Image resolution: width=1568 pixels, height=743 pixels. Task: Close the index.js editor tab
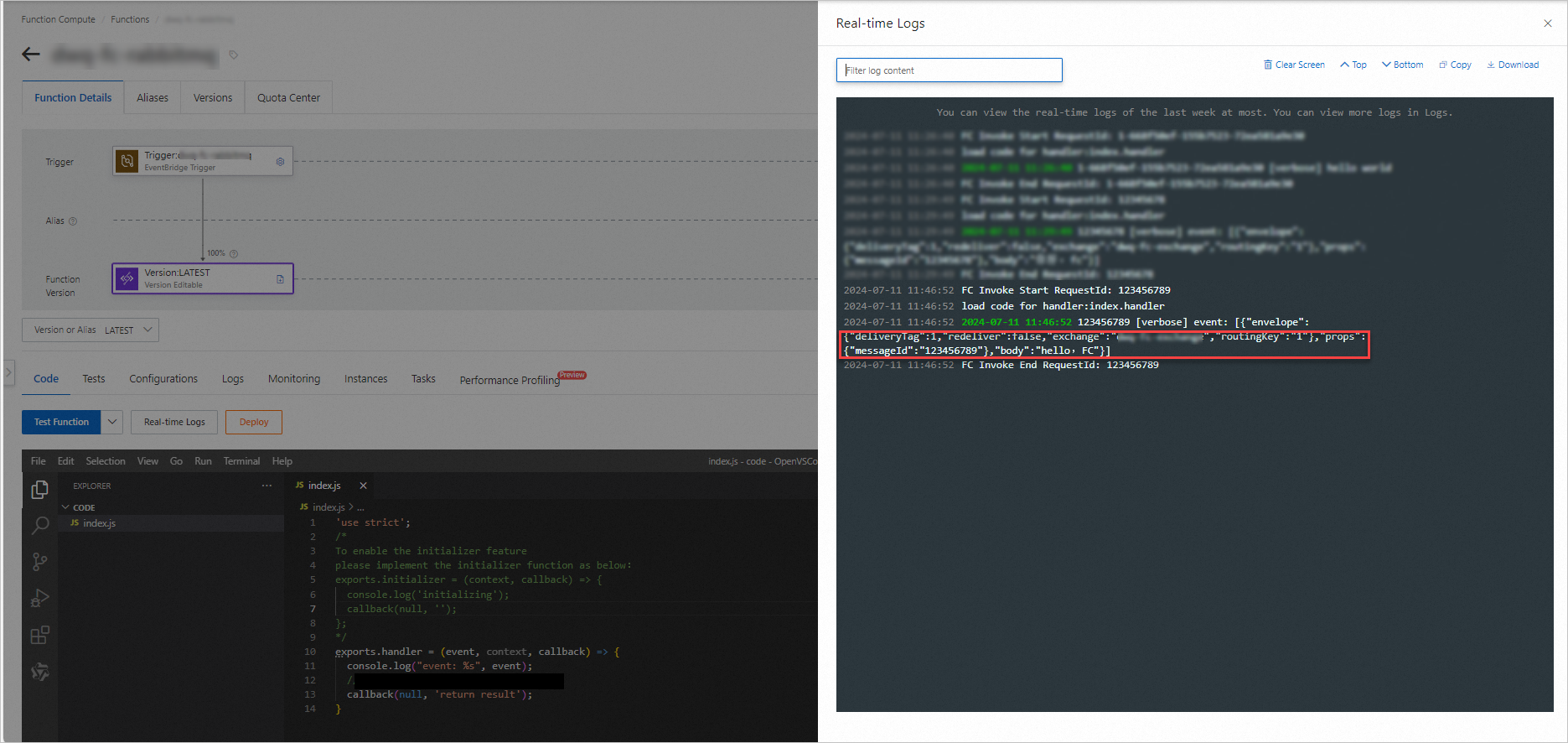(363, 486)
